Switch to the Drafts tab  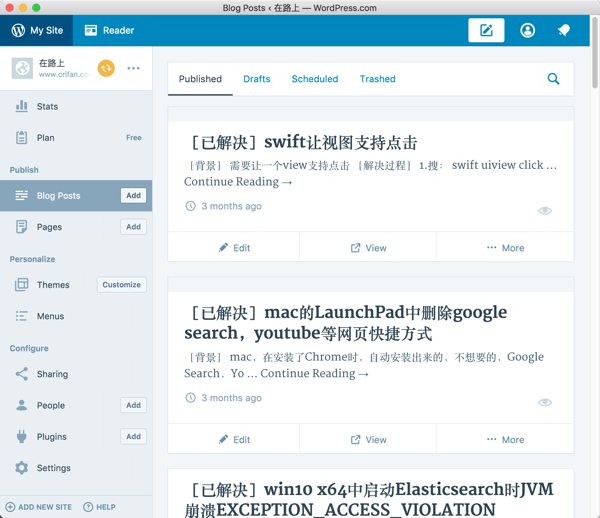pyautogui.click(x=257, y=79)
